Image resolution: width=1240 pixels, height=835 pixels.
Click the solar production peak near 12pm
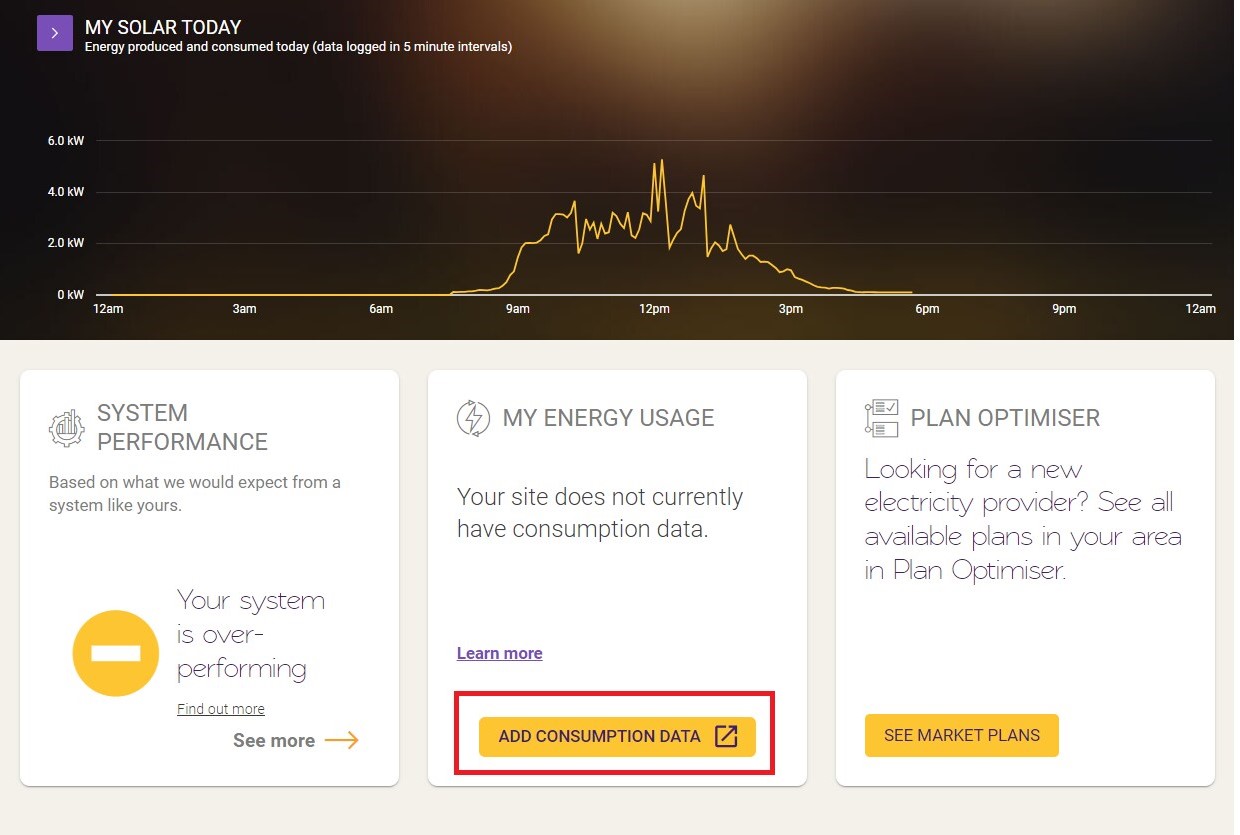click(661, 161)
